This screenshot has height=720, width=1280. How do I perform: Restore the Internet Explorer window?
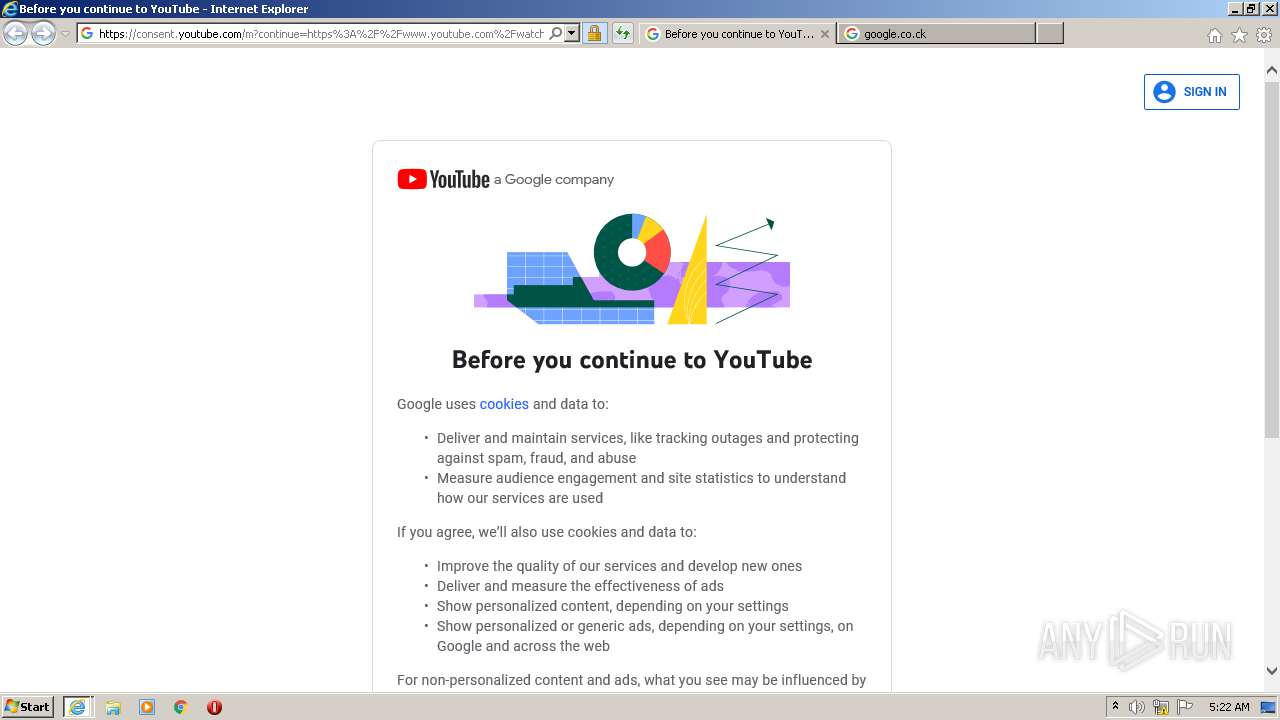pos(1251,8)
